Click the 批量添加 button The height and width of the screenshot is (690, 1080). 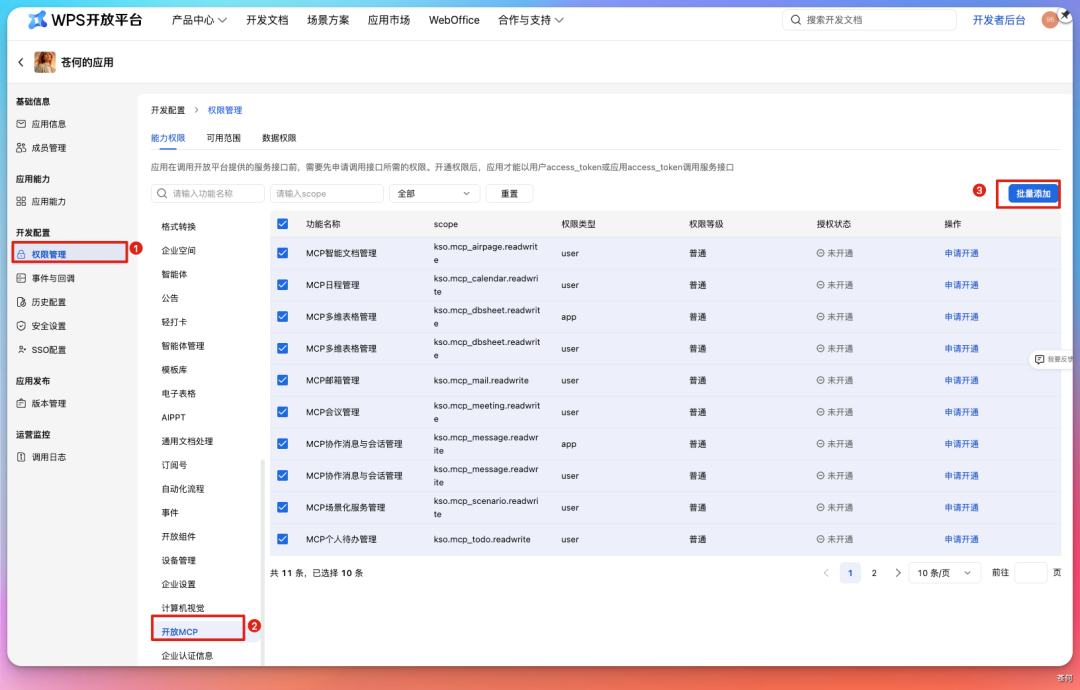1033,194
